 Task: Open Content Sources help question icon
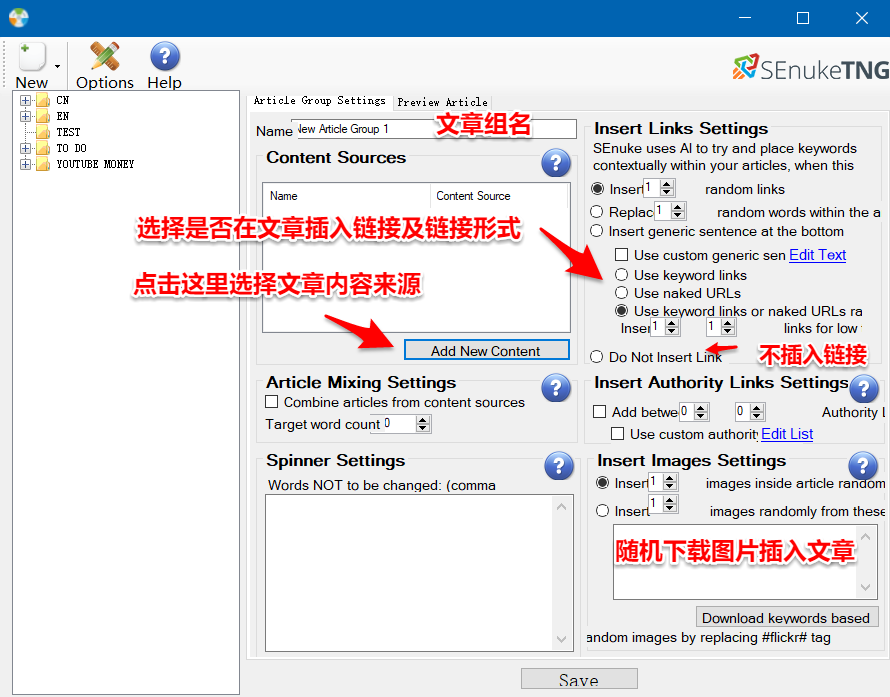pos(556,163)
